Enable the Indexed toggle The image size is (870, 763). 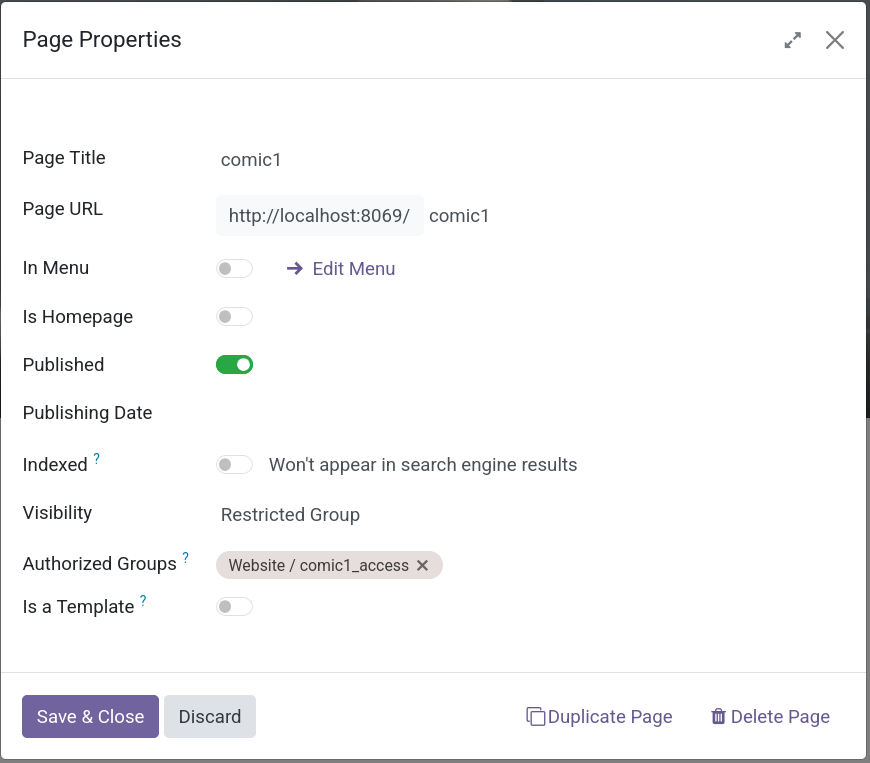(234, 464)
